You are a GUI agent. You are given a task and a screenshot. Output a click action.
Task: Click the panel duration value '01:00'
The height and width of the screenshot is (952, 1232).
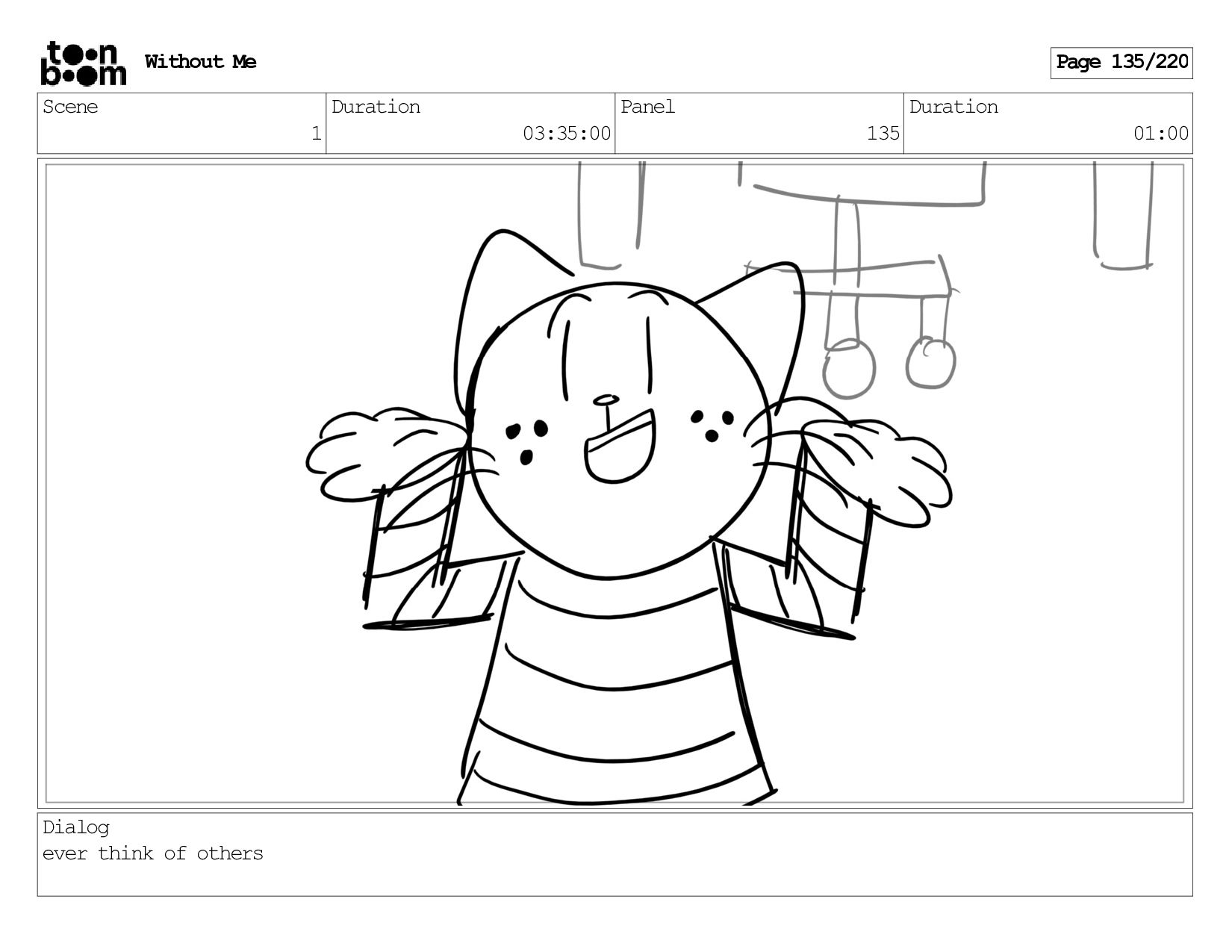1161,134
